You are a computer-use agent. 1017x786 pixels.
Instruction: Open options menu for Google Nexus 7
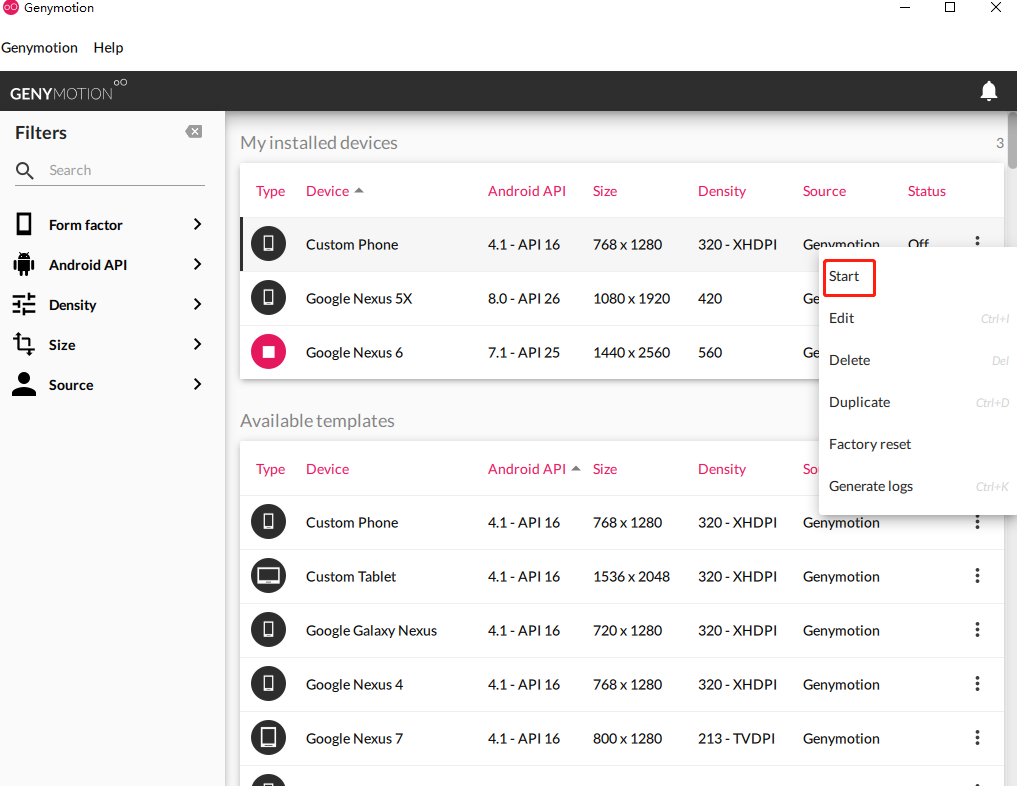[x=977, y=737]
